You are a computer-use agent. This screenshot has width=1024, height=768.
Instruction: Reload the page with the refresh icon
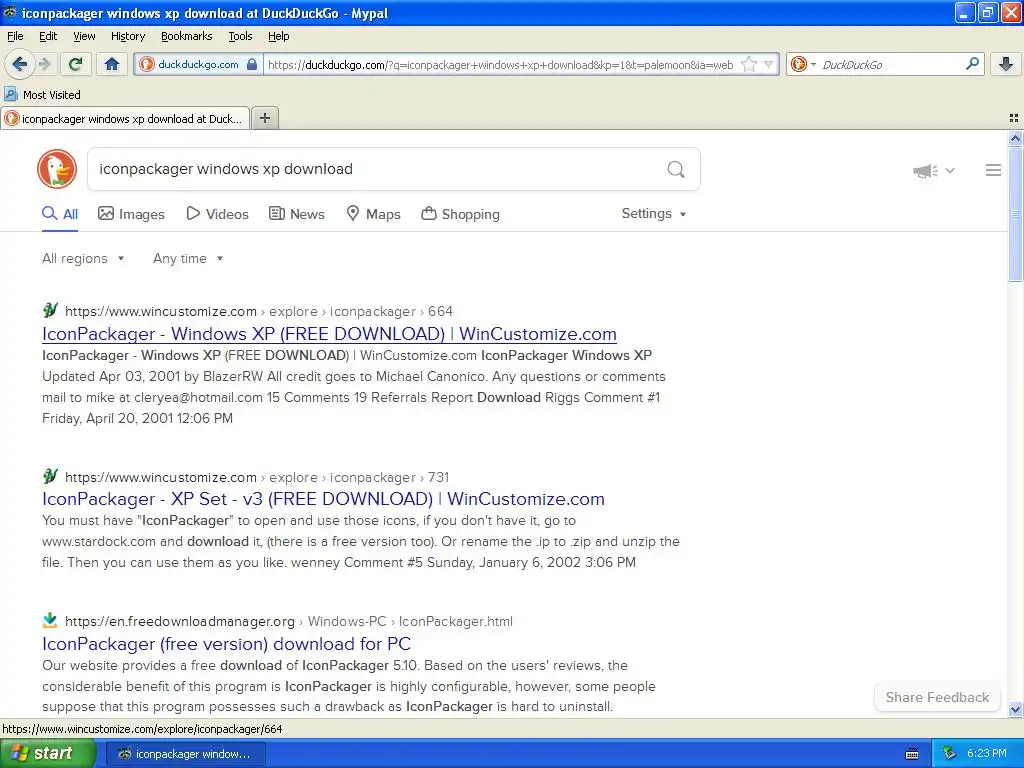pos(75,64)
